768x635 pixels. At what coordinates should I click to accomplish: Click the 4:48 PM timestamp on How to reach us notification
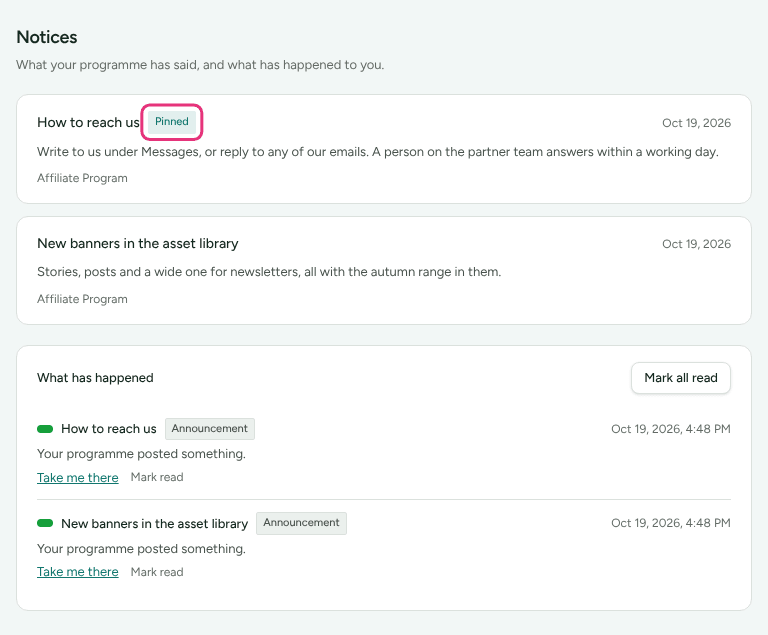click(671, 429)
